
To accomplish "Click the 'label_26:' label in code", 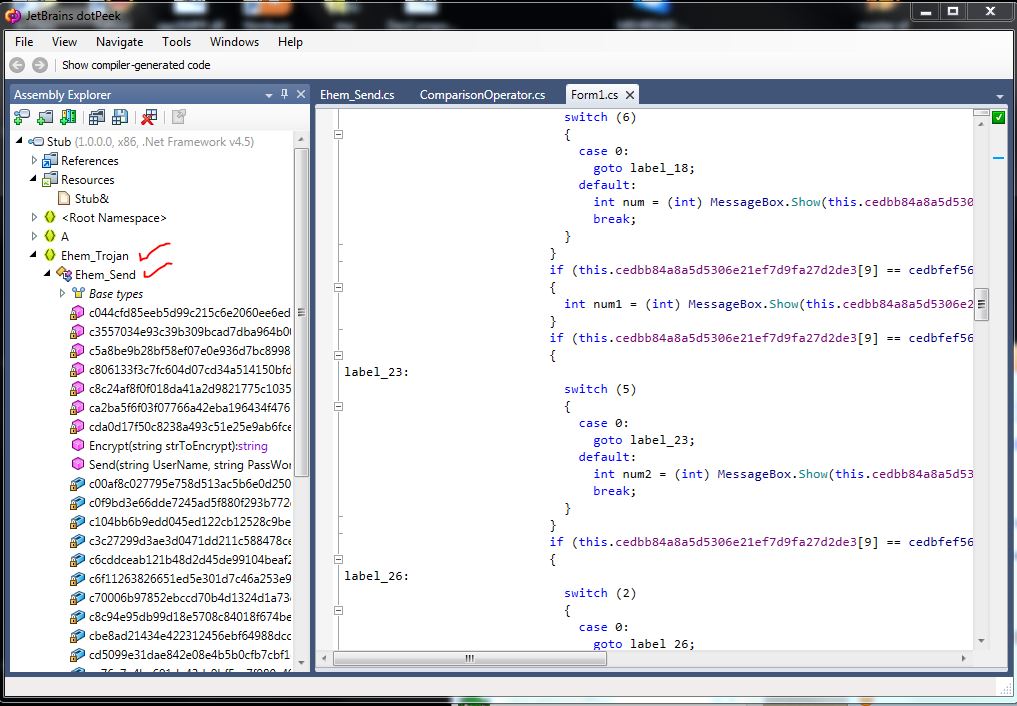I will (376, 576).
